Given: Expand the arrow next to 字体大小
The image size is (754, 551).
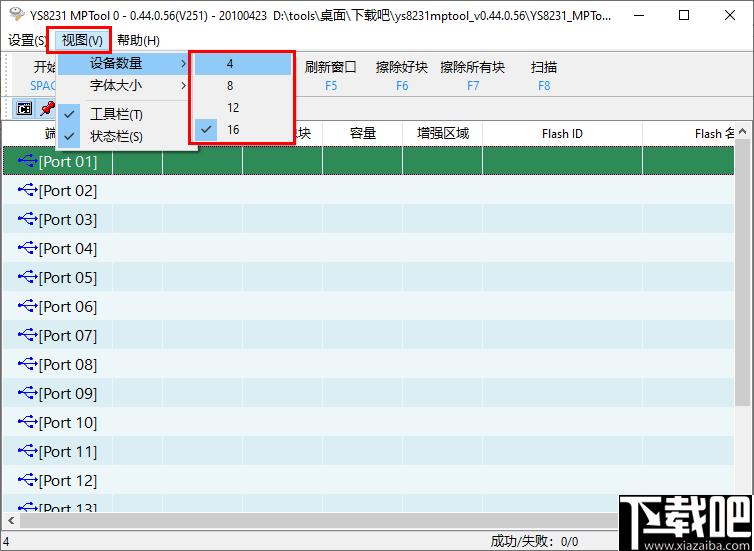Looking at the screenshot, I should coord(183,86).
